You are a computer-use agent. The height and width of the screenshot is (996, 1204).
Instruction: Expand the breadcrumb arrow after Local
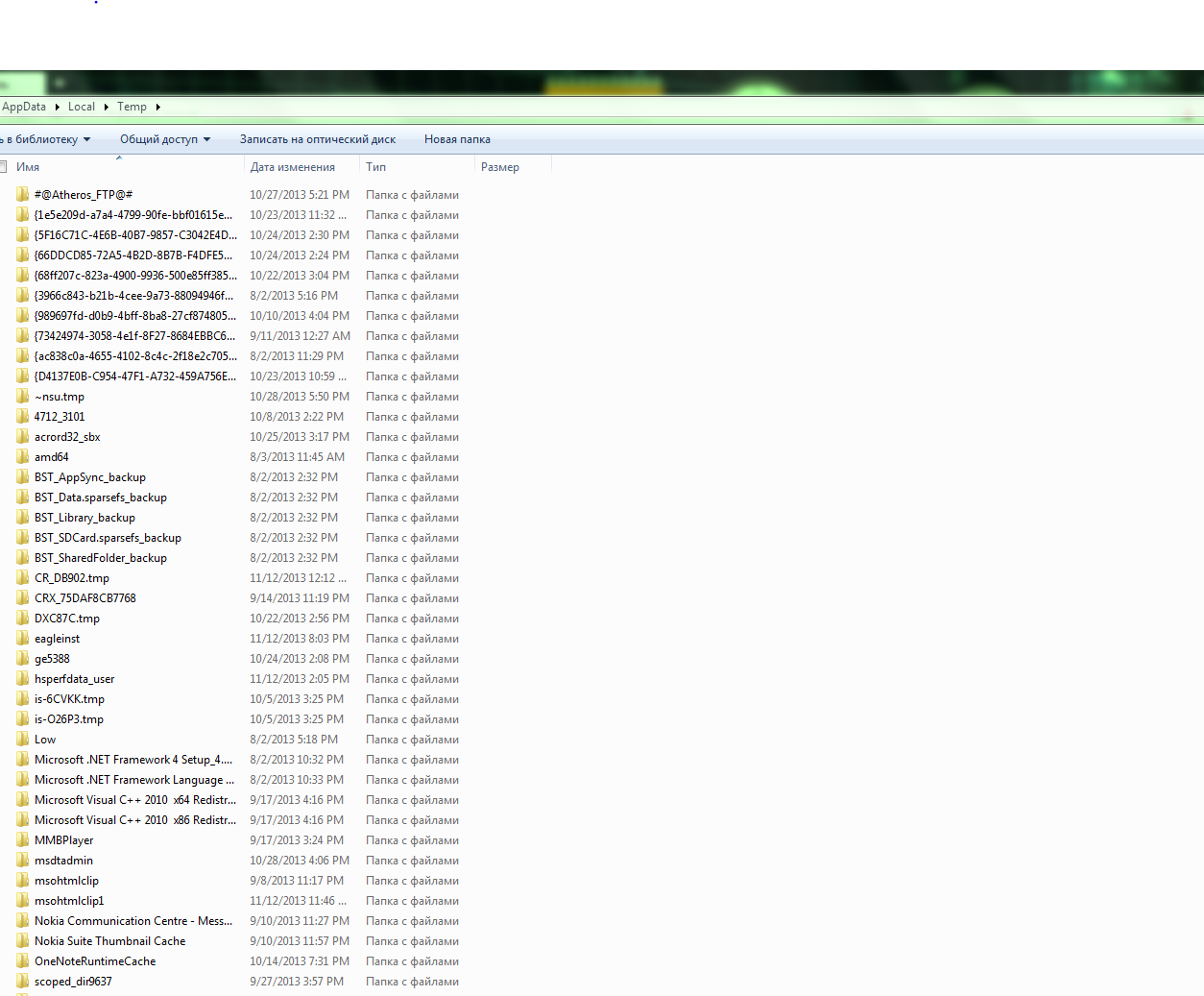106,107
